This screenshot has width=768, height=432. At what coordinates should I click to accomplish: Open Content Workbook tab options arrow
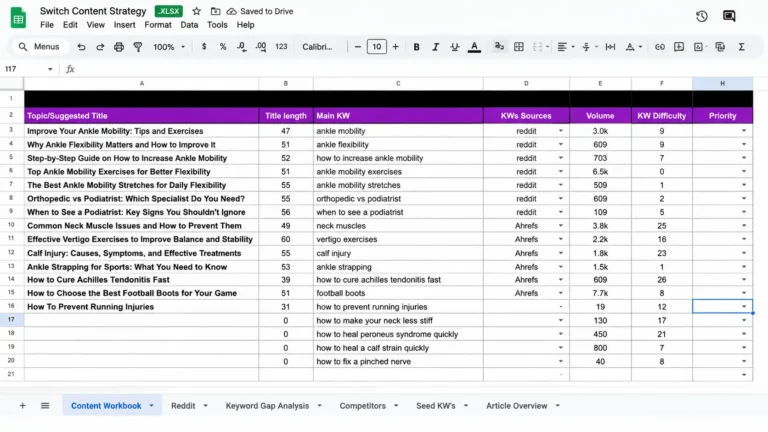pos(151,406)
